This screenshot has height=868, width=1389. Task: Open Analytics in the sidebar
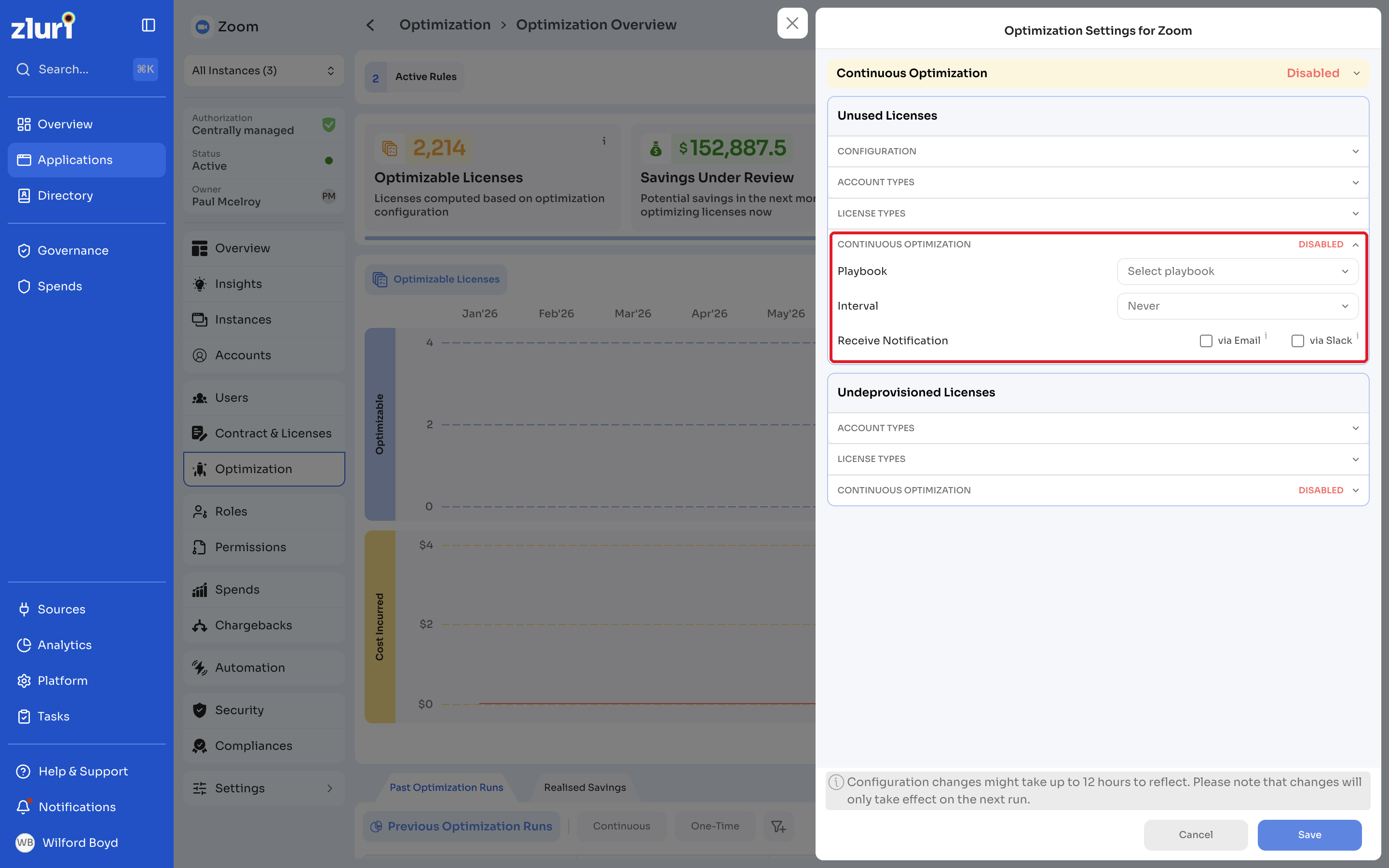coord(87,645)
